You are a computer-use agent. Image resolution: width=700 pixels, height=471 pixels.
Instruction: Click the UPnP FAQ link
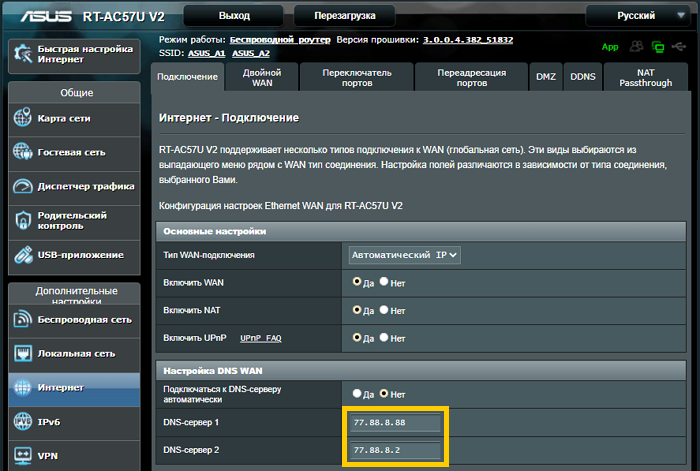tap(260, 338)
